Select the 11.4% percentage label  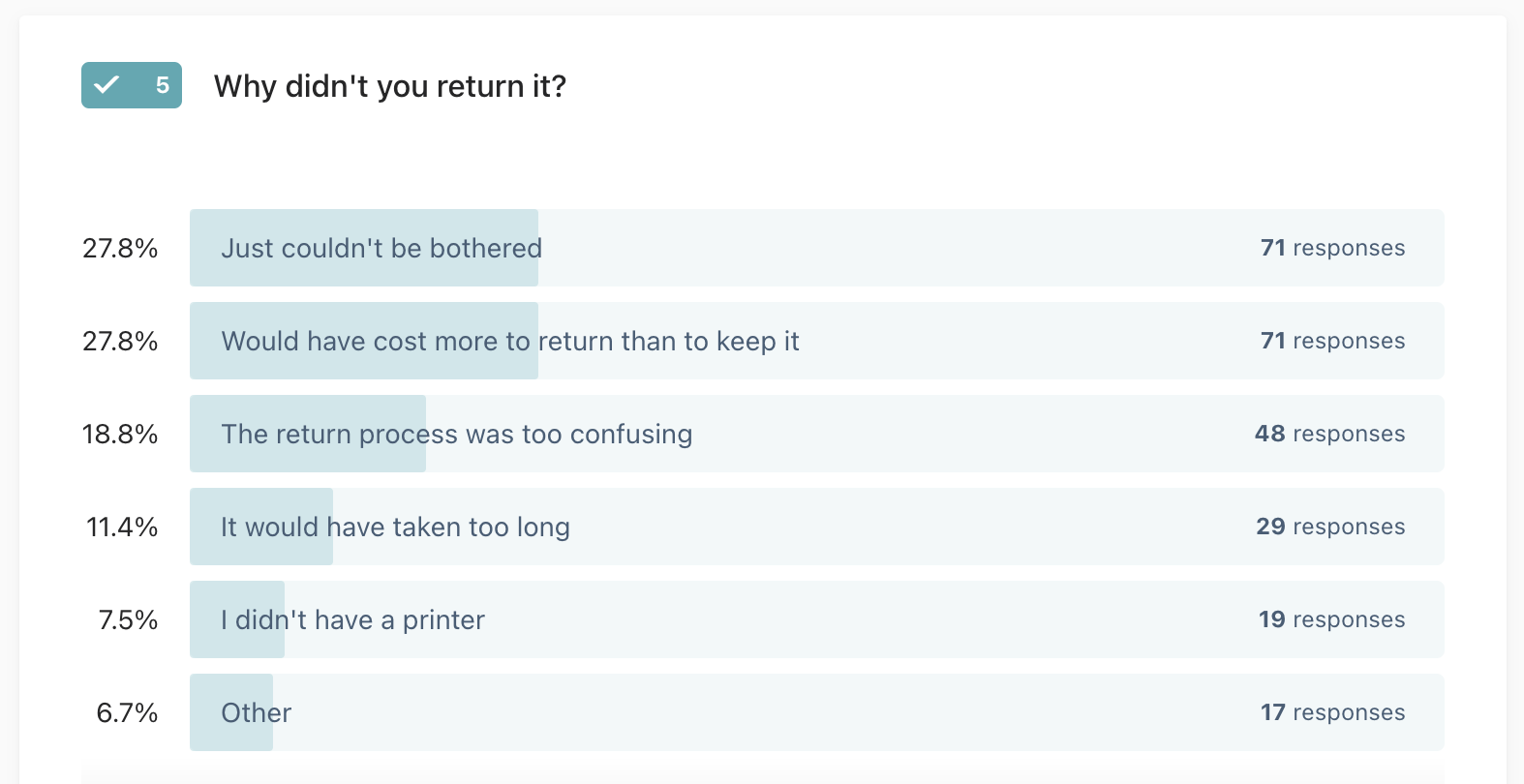pos(122,527)
